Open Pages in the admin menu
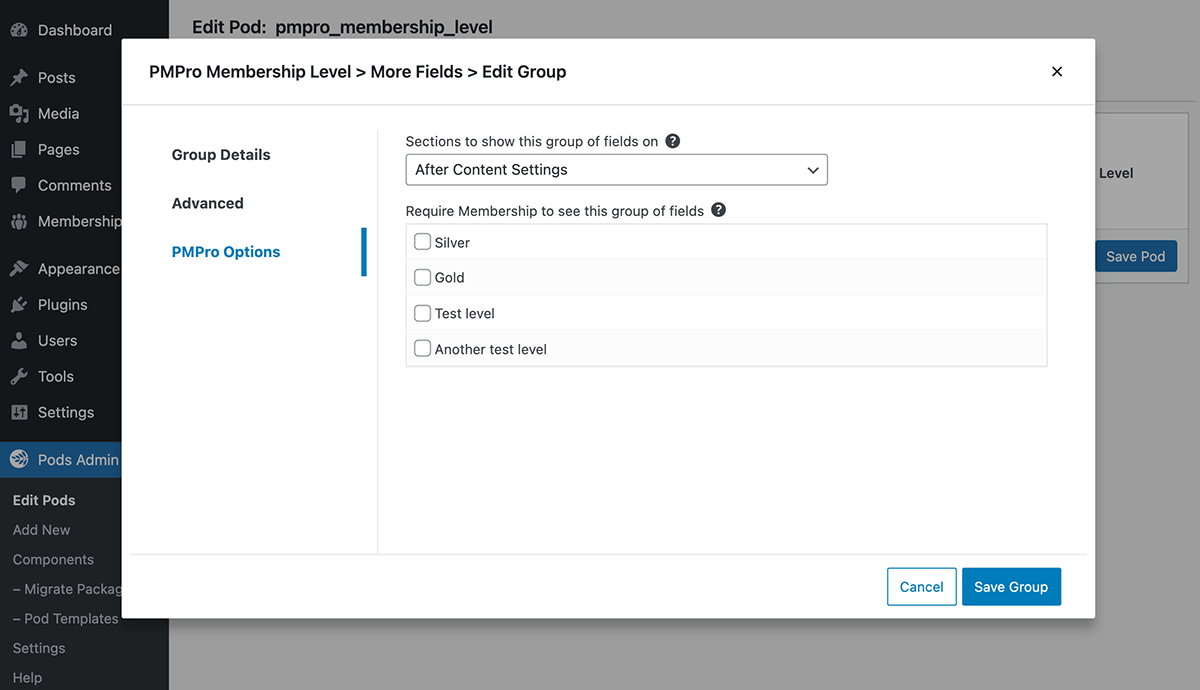Screen dimensions: 1200x690 [x=58, y=149]
